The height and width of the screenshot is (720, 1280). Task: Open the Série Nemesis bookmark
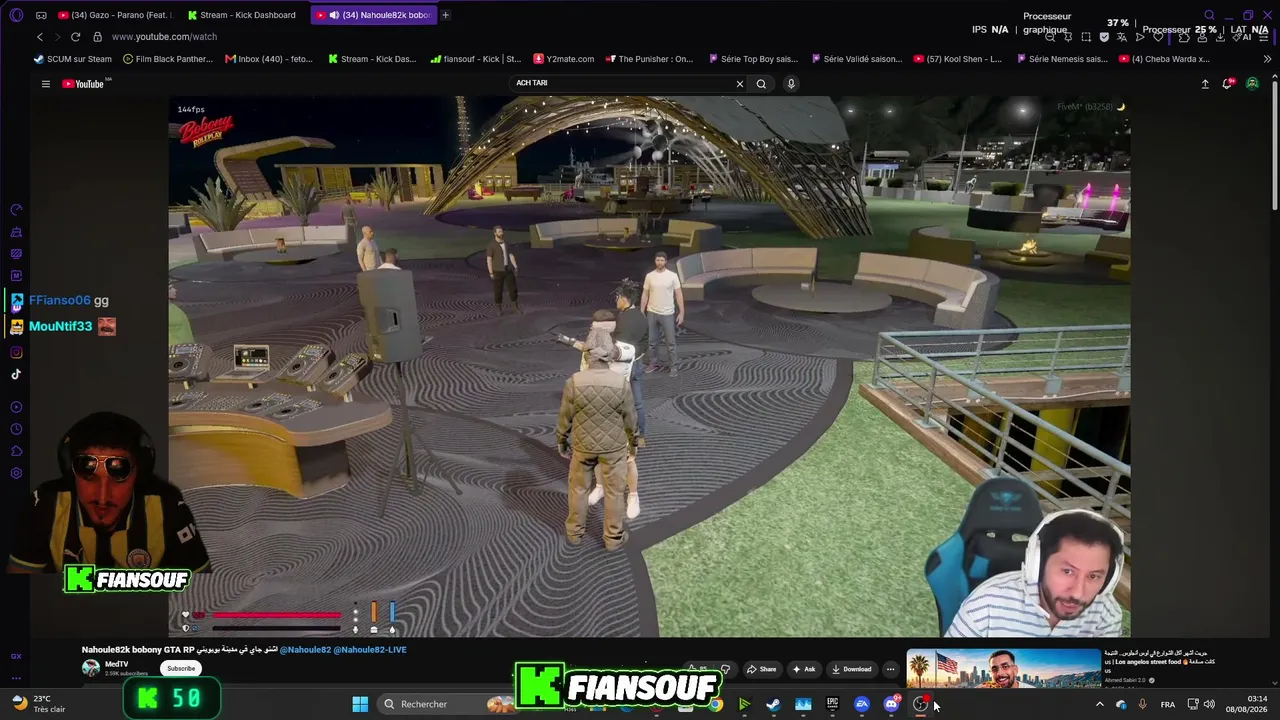click(x=1061, y=59)
